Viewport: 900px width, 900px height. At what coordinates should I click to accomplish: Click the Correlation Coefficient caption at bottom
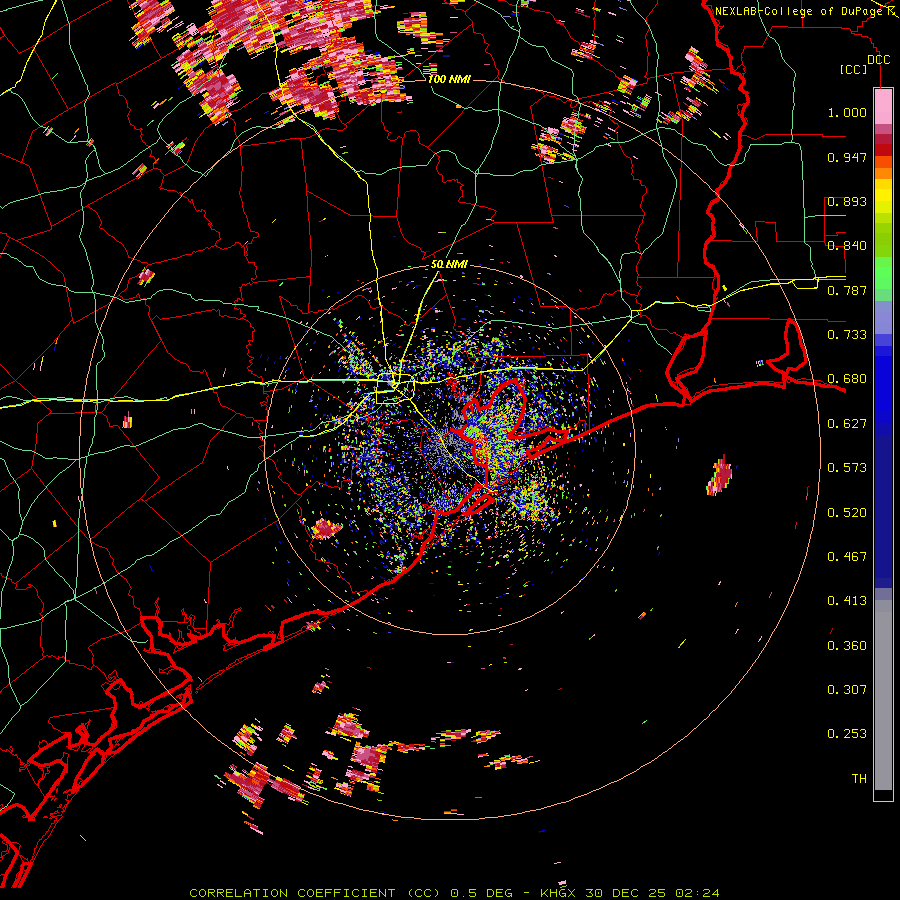(x=454, y=893)
